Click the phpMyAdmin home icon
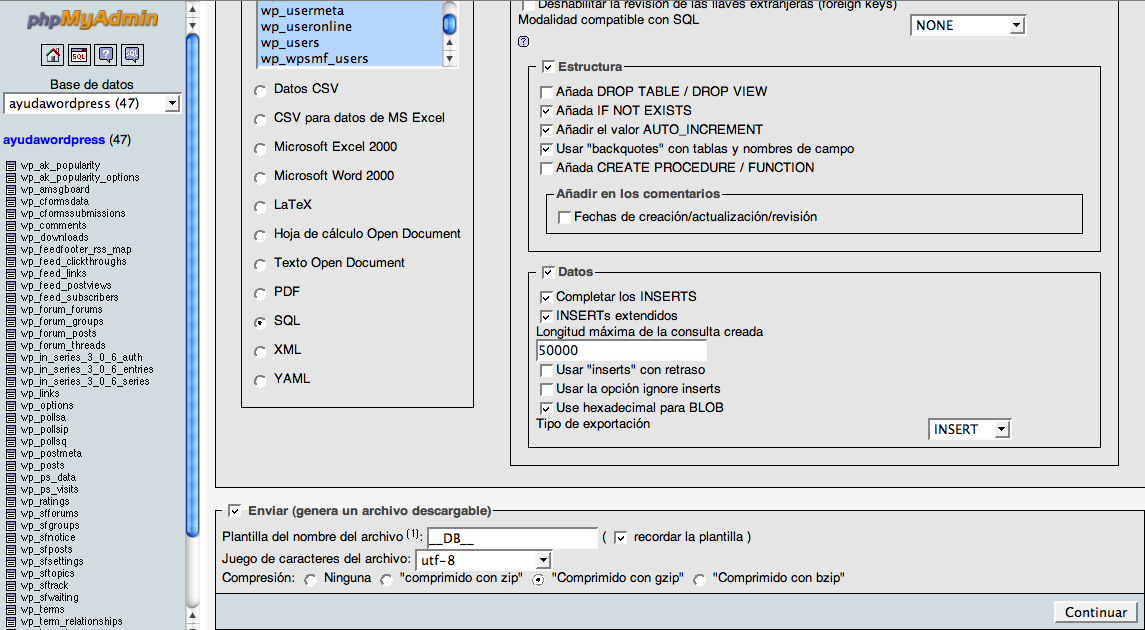The width and height of the screenshot is (1145, 630). tap(53, 55)
